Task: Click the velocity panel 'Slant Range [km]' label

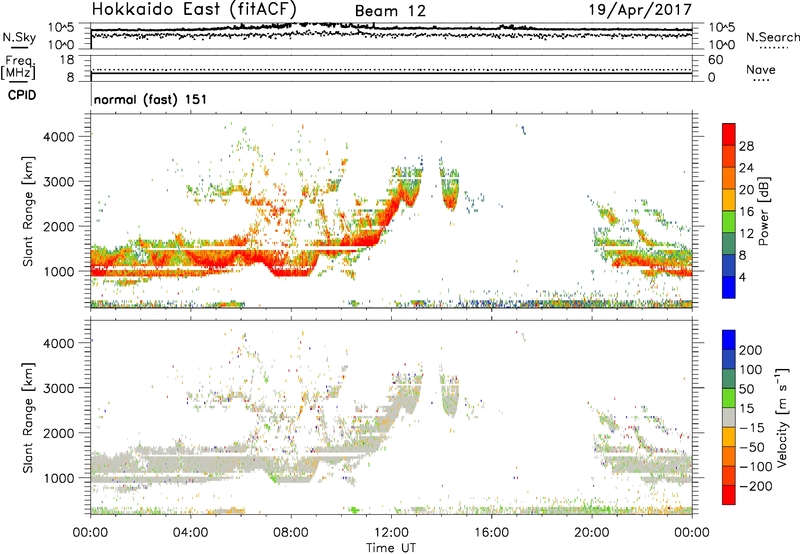Action: click(28, 418)
